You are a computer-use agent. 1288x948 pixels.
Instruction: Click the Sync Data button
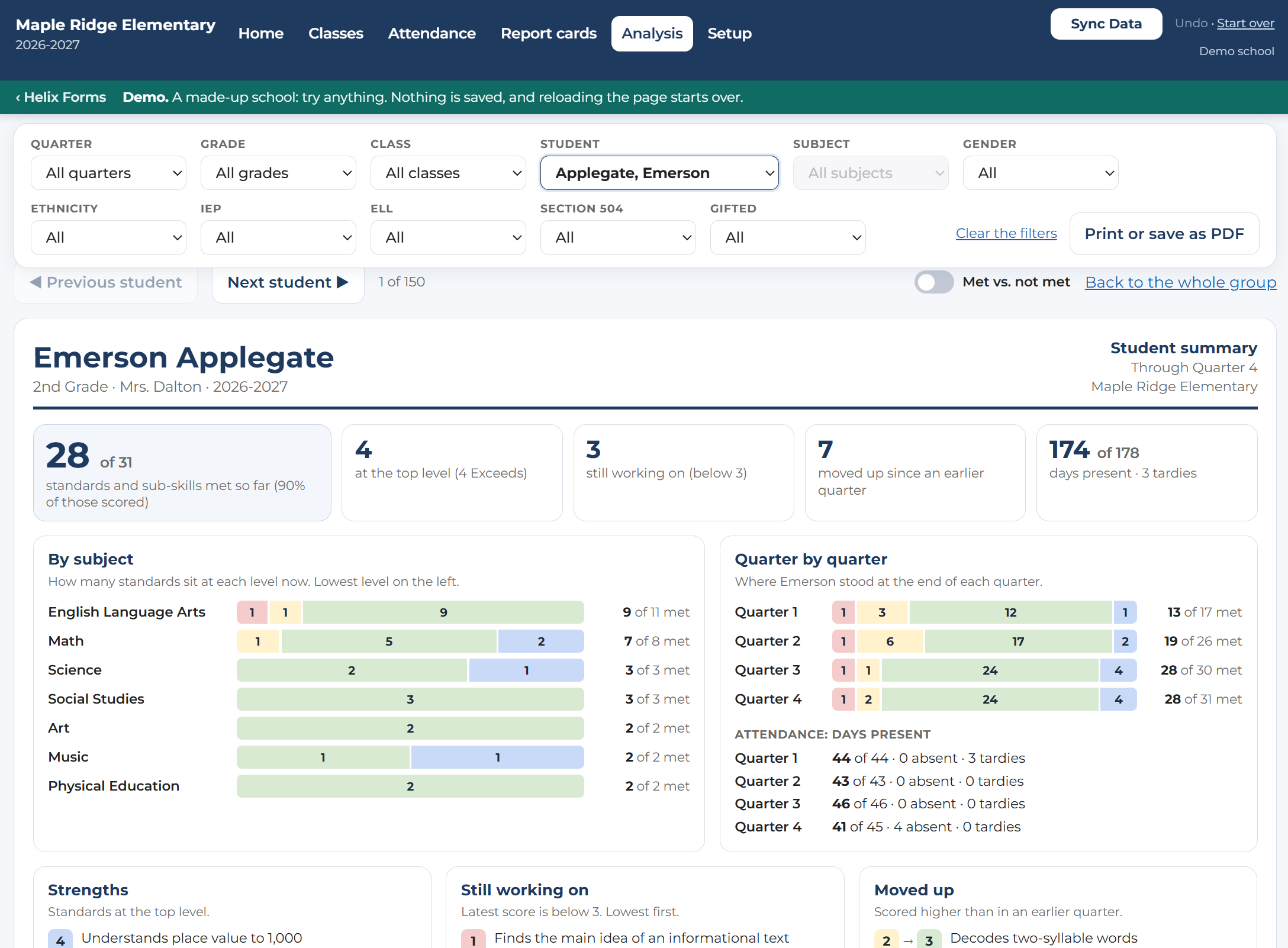pos(1106,24)
